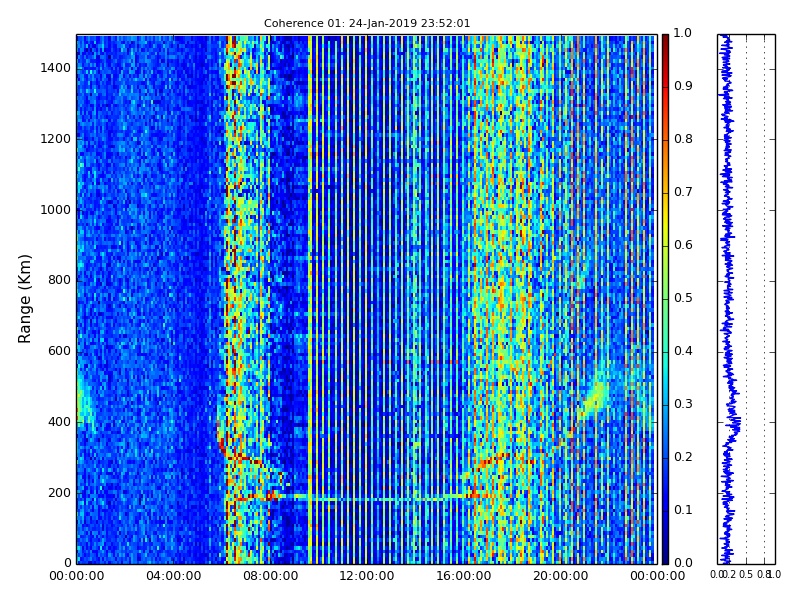Click the colorbar label 0.5
The width and height of the screenshot is (800, 600).
tap(683, 298)
